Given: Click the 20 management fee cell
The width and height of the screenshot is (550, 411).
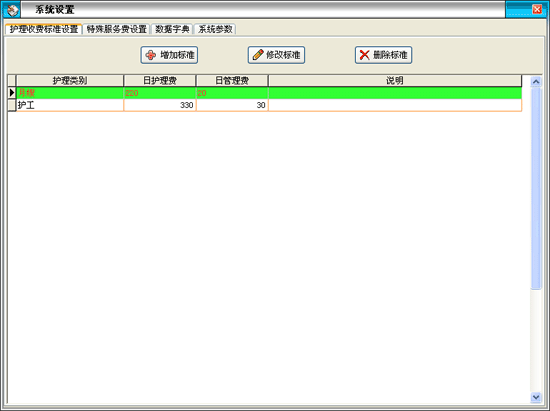Looking at the screenshot, I should click(x=232, y=93).
